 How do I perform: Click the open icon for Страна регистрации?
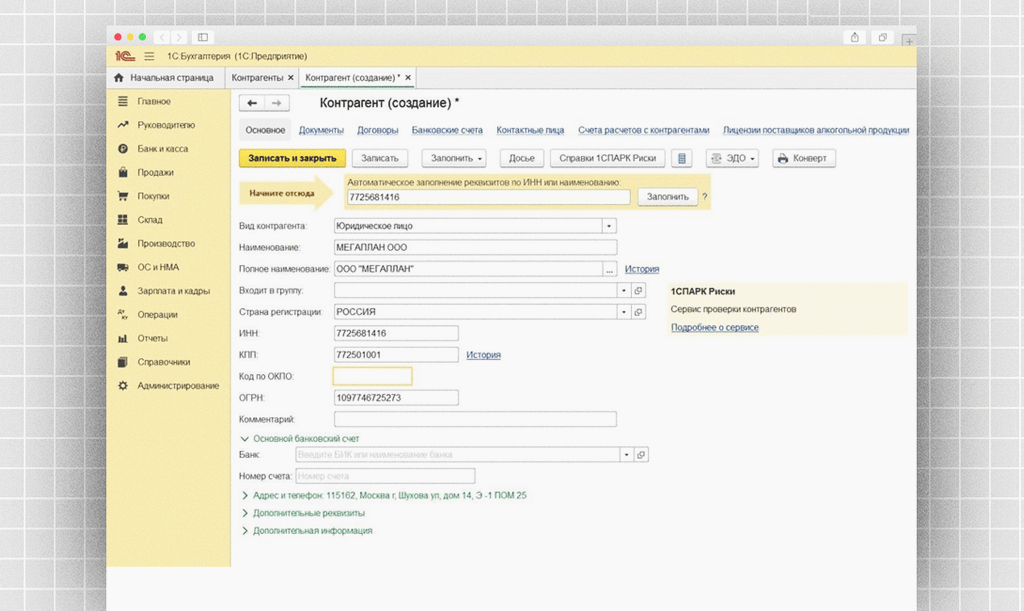[x=639, y=312]
